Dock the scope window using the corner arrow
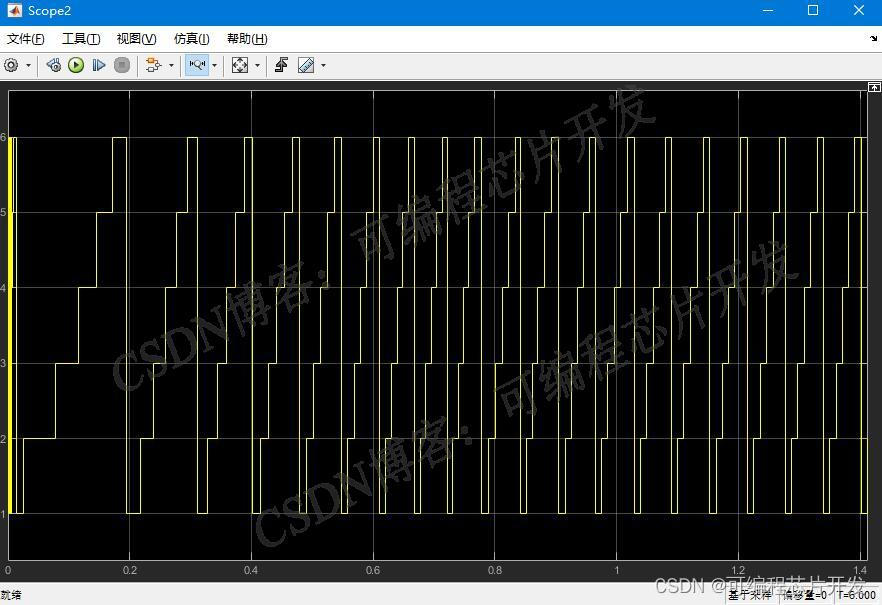 pos(873,38)
